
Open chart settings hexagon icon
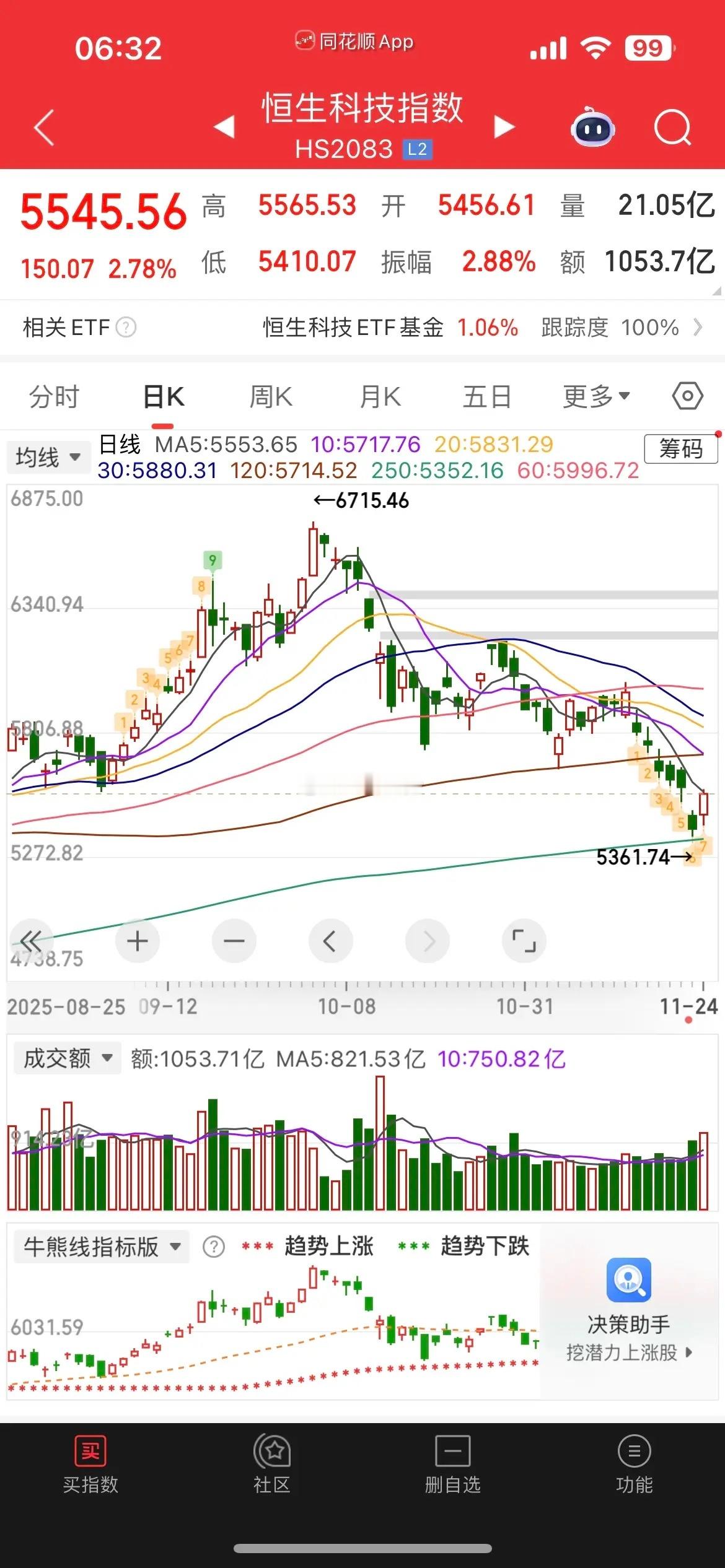click(x=688, y=396)
